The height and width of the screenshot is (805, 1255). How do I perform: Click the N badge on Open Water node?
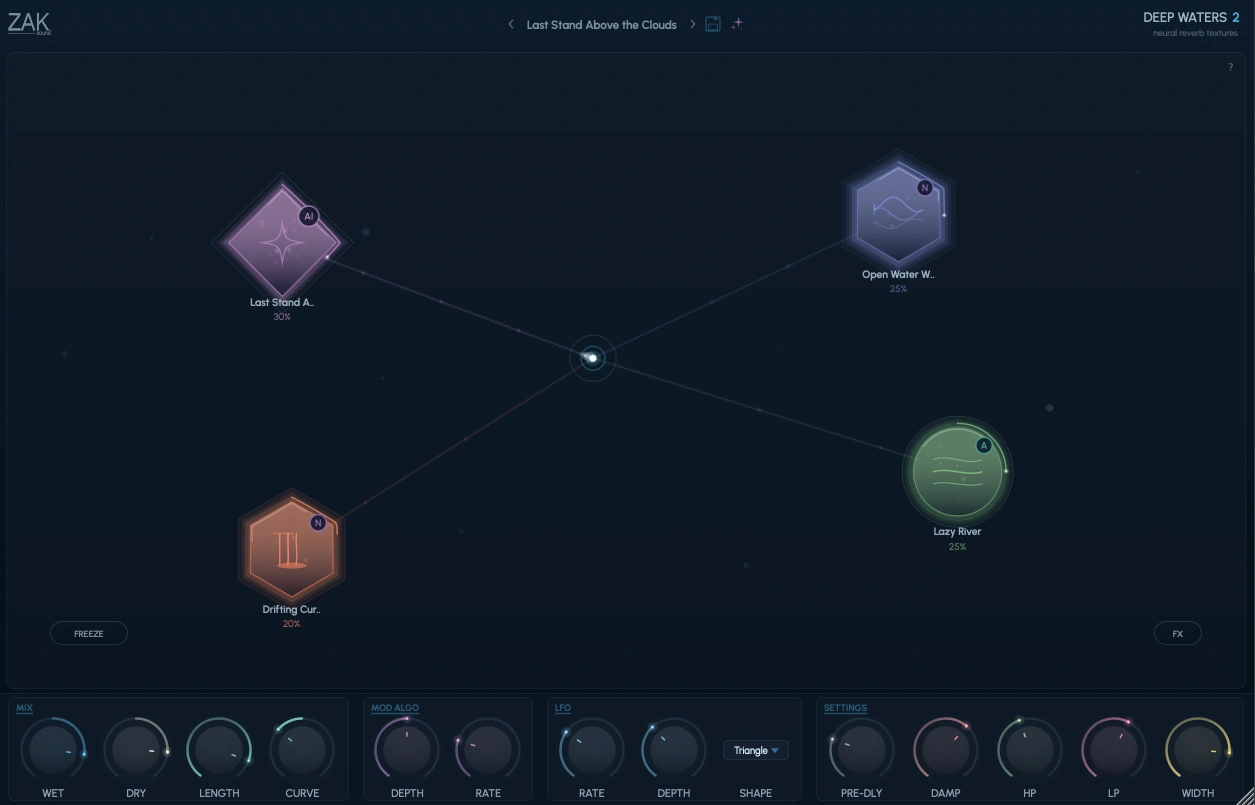pyautogui.click(x=925, y=188)
